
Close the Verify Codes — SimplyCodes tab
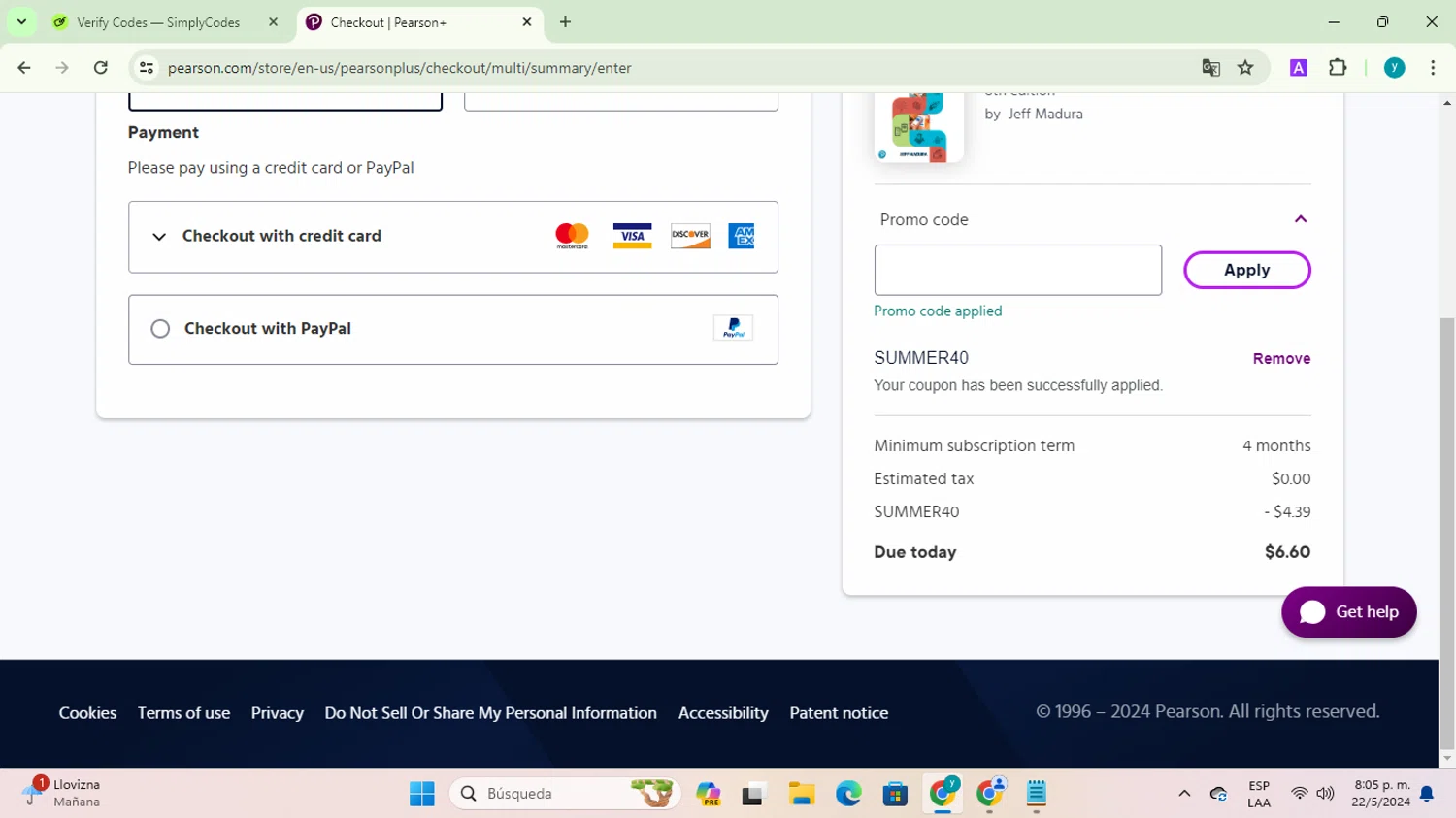click(x=273, y=22)
